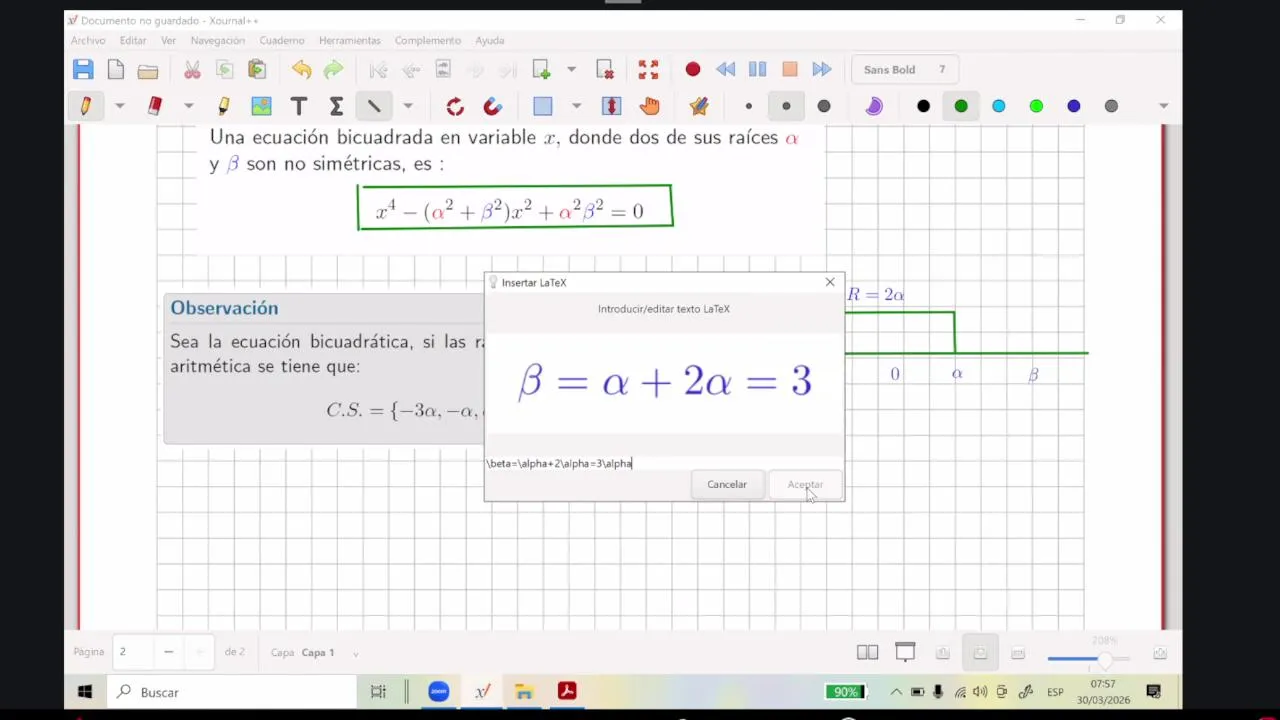Open the Complemento menu

pos(428,40)
